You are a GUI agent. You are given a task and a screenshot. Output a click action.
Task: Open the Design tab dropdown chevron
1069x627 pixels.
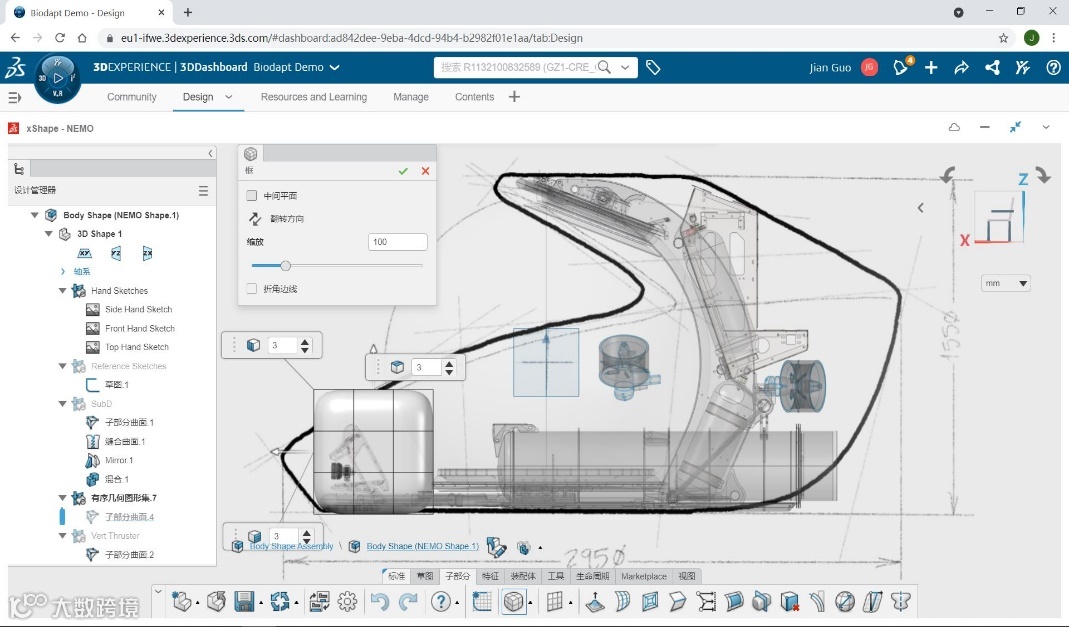coord(229,97)
